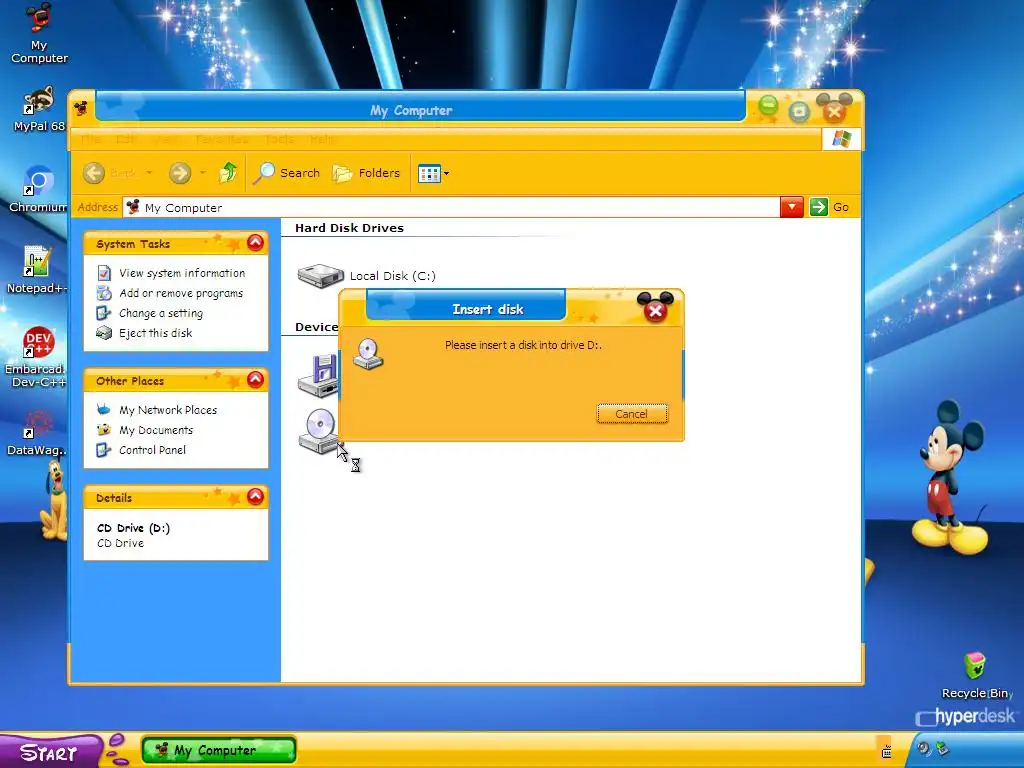This screenshot has height=768, width=1024.
Task: Collapse the Details panel
Action: click(x=255, y=496)
